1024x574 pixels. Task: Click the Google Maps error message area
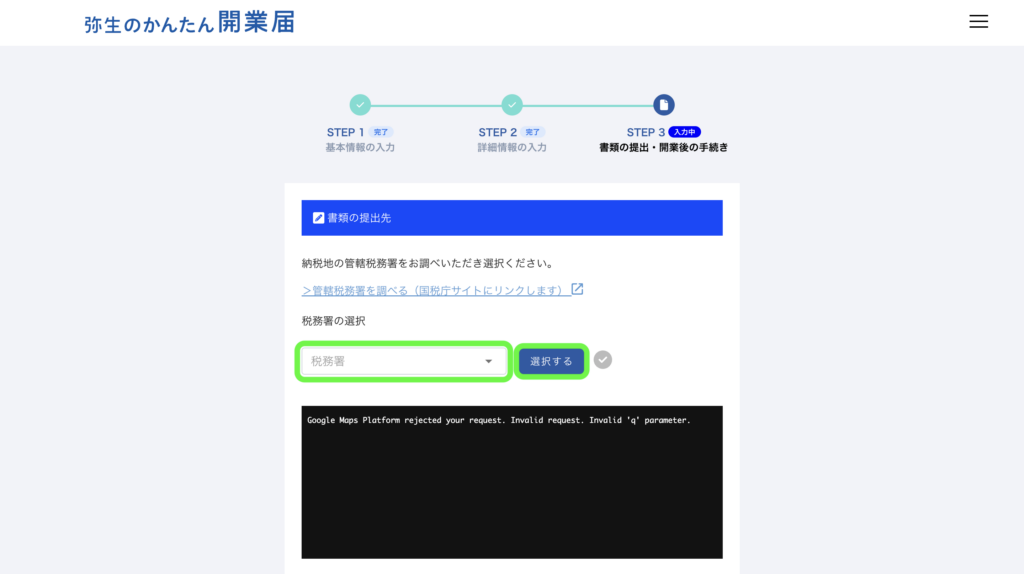coord(512,482)
